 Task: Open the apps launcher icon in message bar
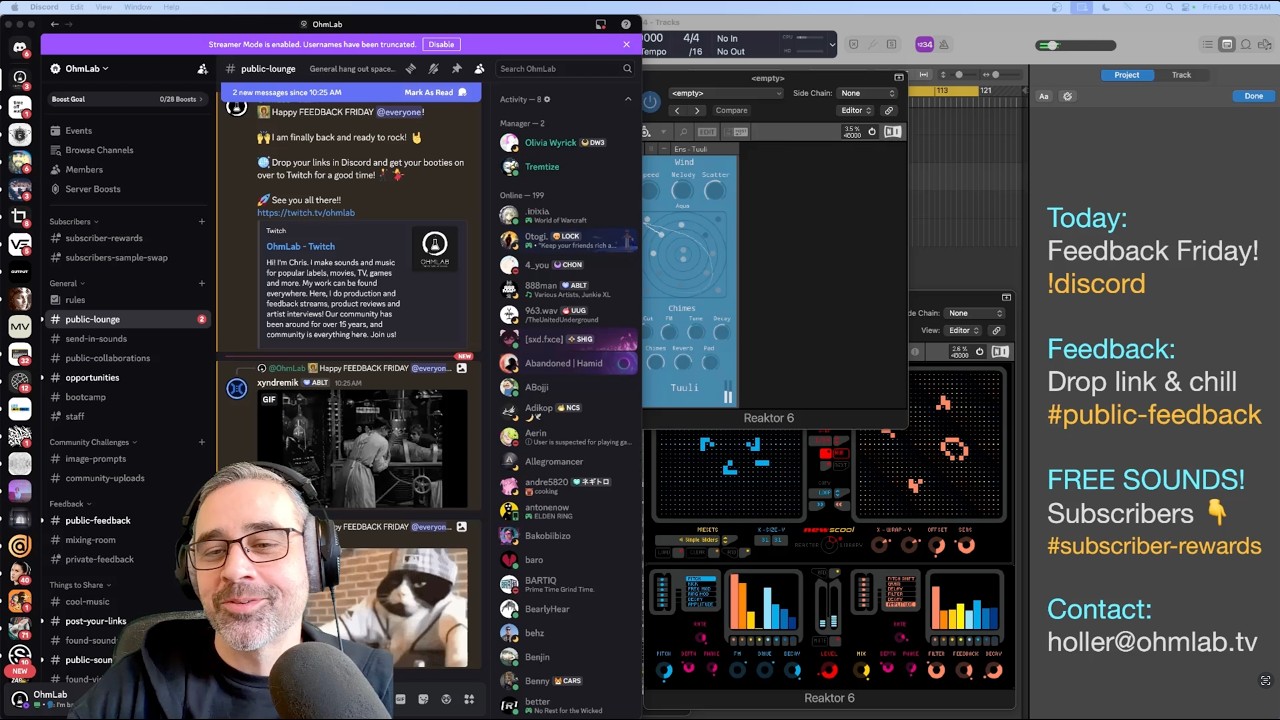point(469,699)
